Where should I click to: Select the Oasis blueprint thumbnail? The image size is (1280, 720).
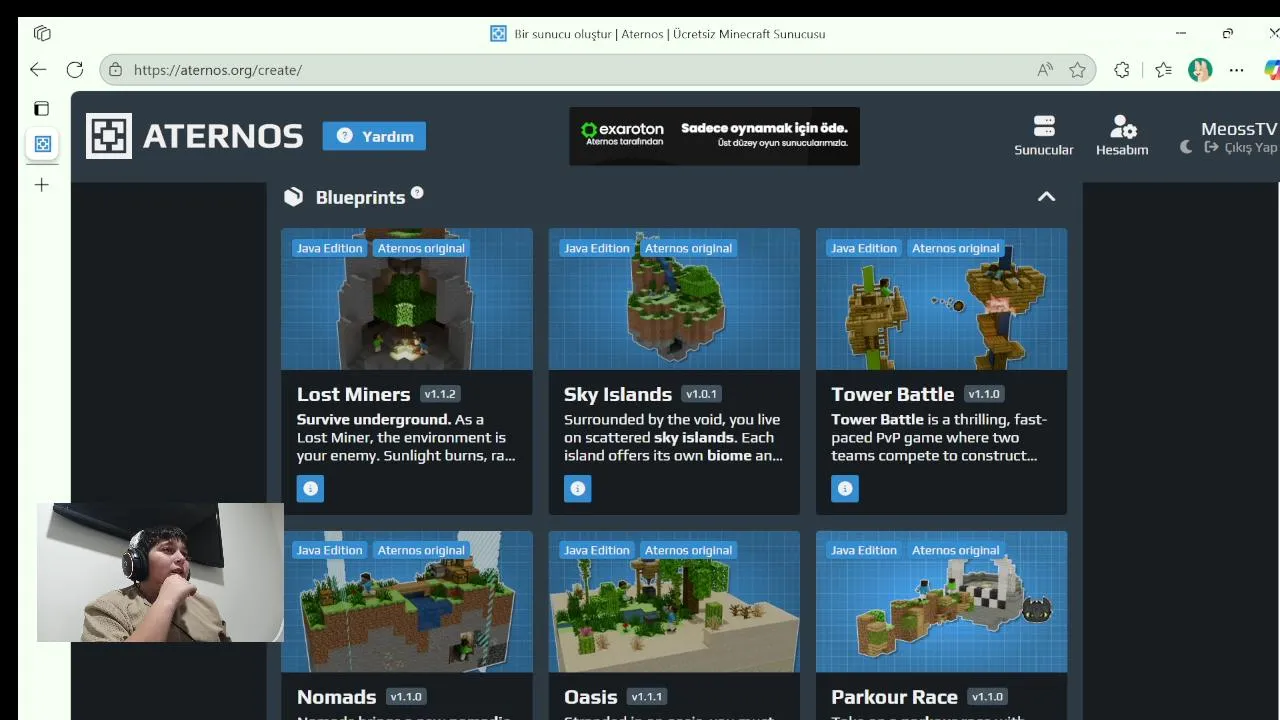(674, 602)
